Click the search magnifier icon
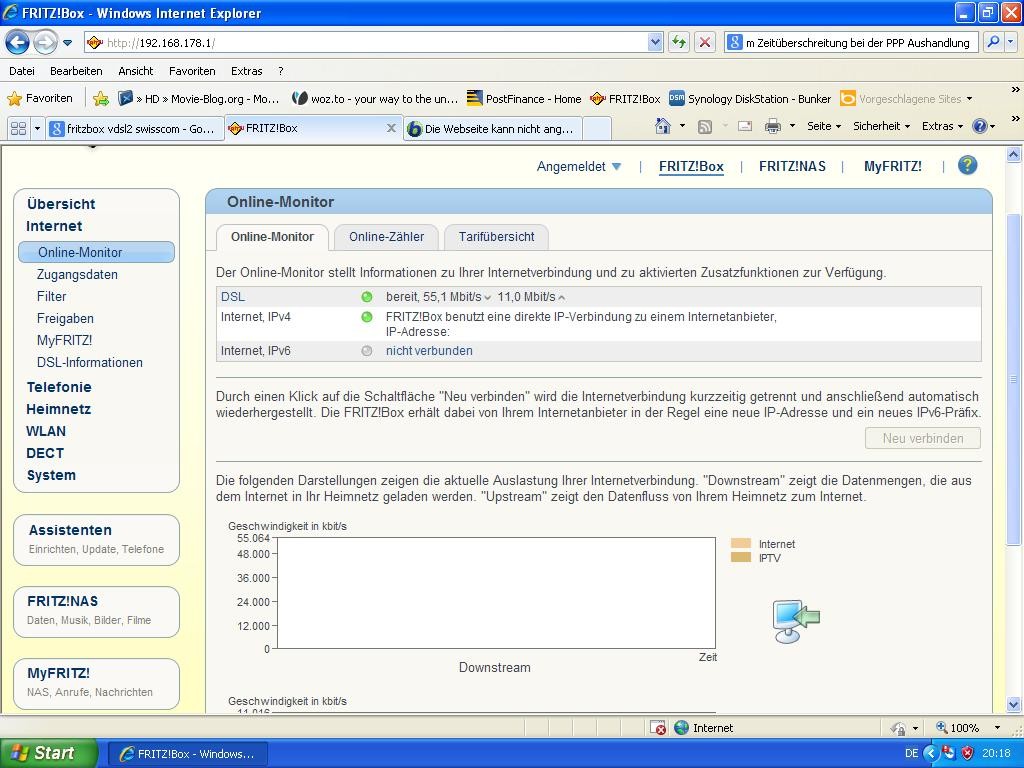1024x768 pixels. (992, 42)
